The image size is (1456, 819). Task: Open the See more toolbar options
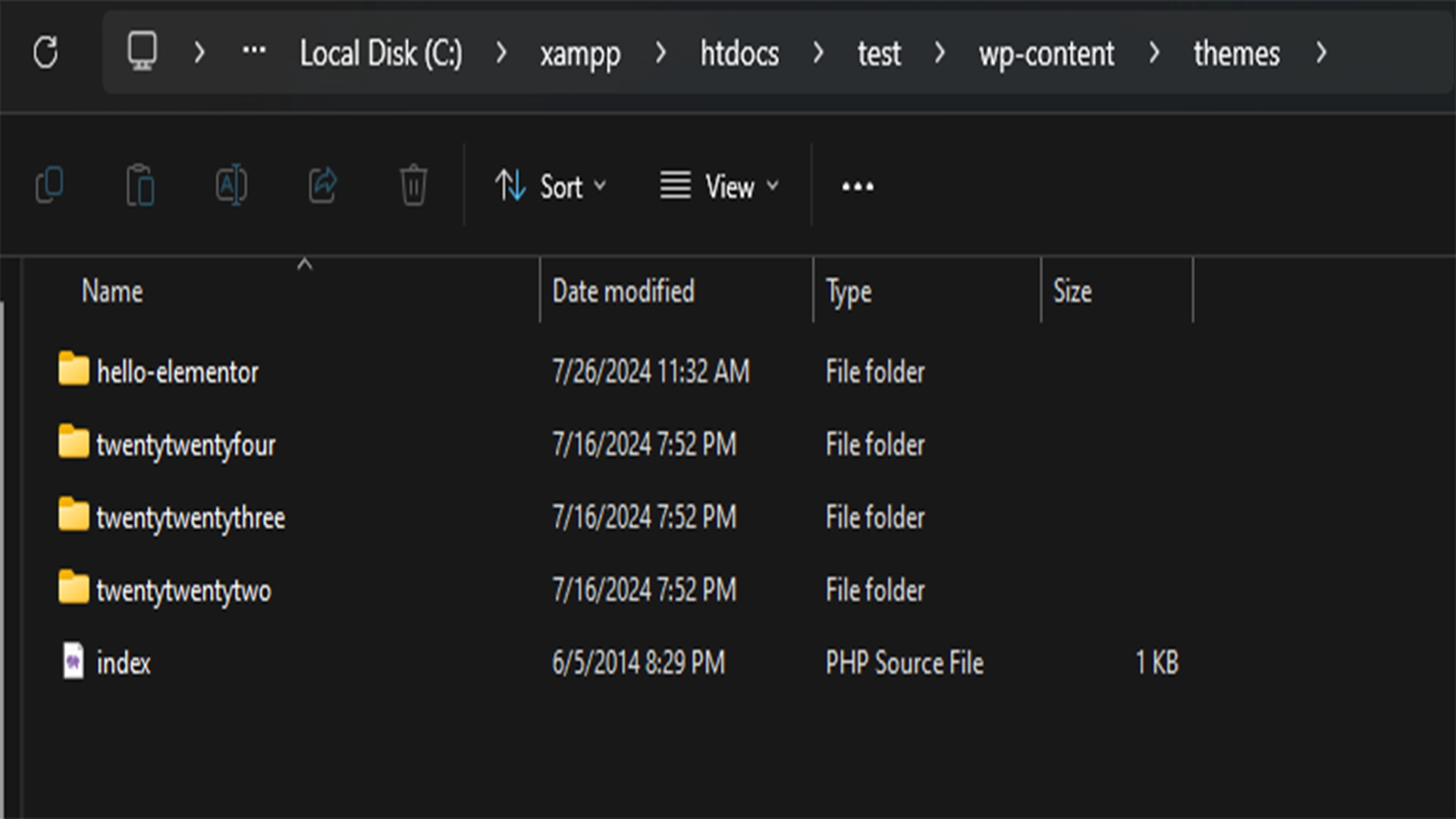[x=858, y=187]
